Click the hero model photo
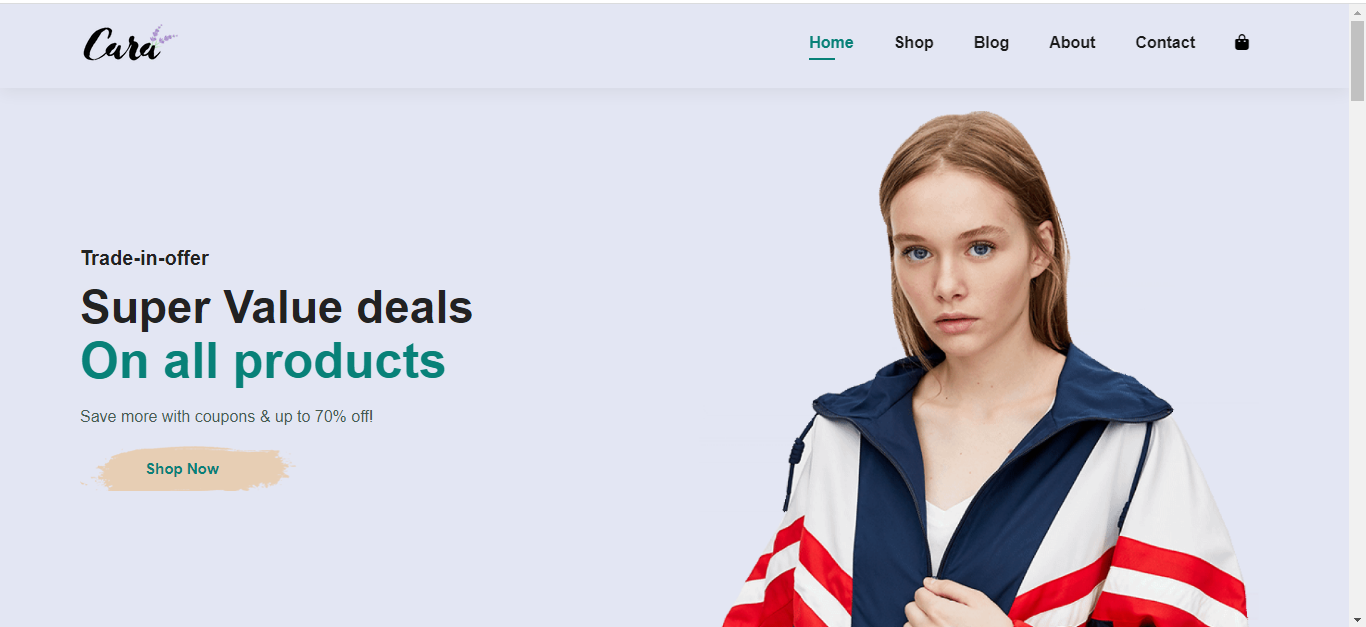 pos(985,368)
